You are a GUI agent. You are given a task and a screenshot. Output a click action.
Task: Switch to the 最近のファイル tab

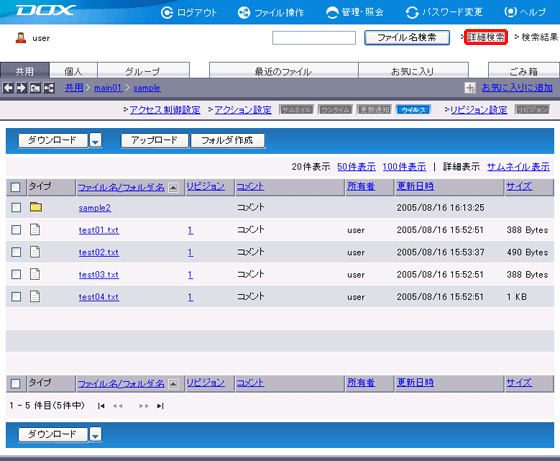284,71
